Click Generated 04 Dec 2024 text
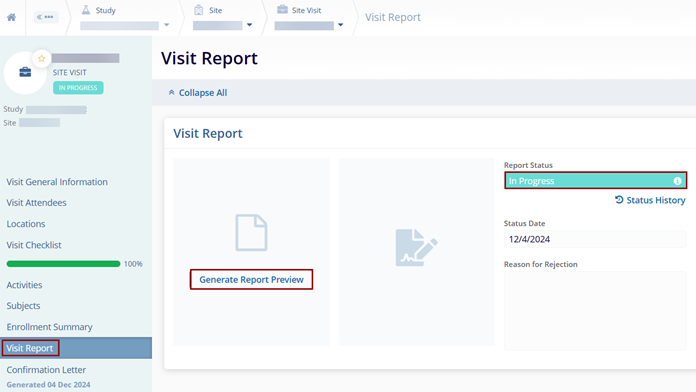This screenshot has width=696, height=392. pyautogui.click(x=48, y=384)
